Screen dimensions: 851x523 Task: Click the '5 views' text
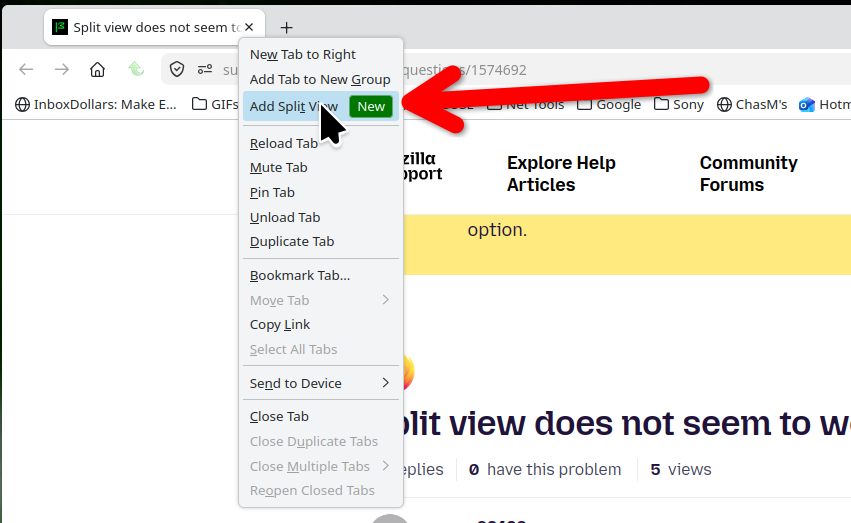click(x=681, y=469)
